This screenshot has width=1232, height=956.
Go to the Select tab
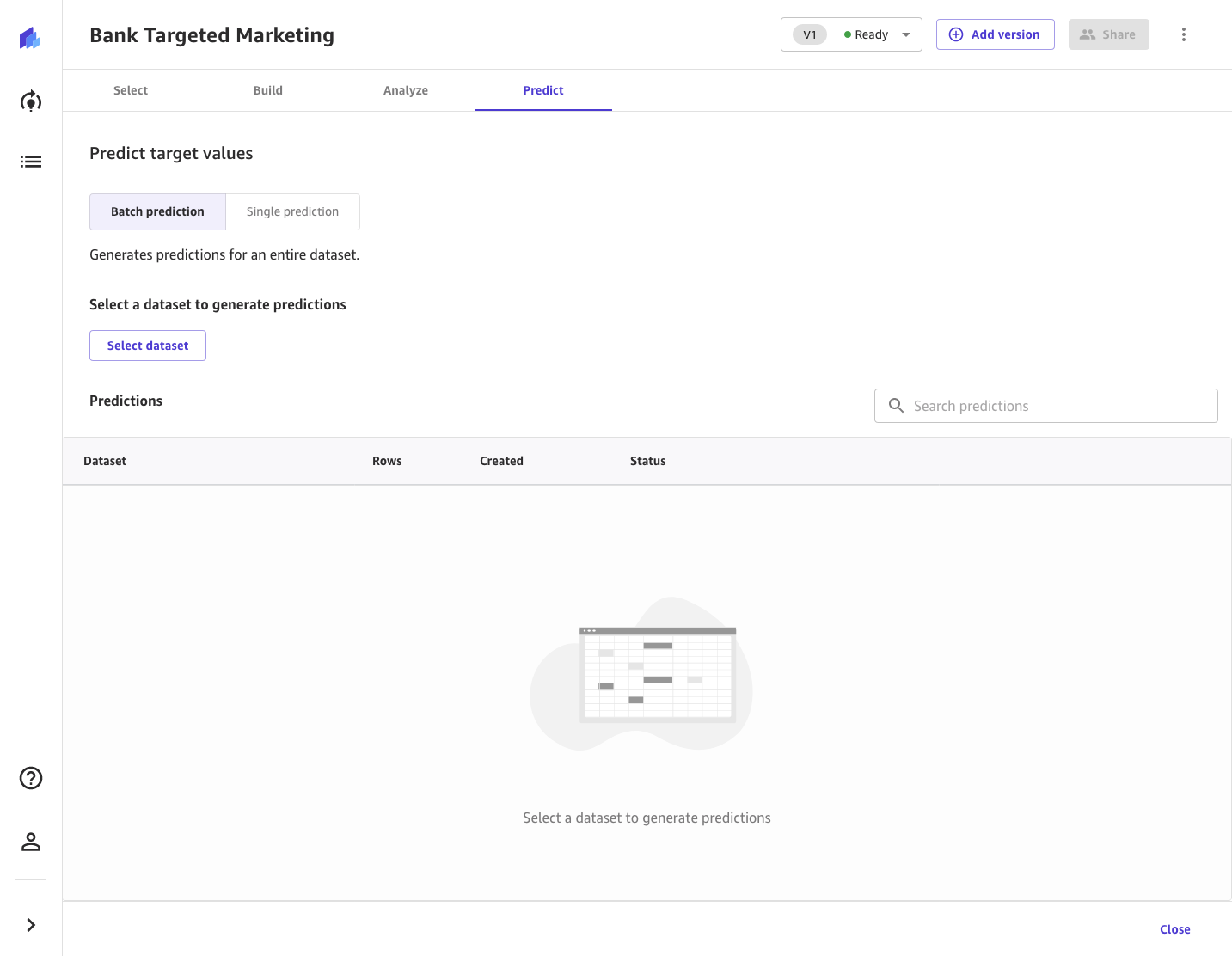click(x=131, y=90)
